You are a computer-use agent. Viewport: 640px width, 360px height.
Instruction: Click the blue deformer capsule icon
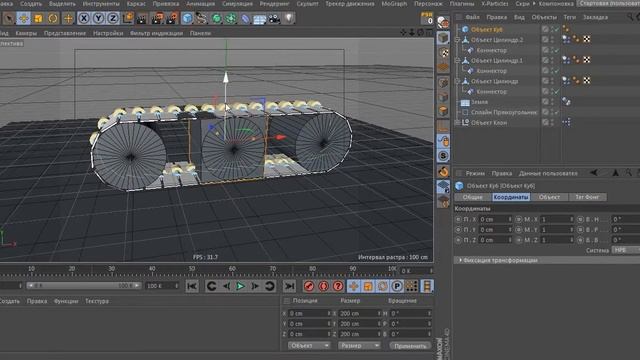[245, 18]
